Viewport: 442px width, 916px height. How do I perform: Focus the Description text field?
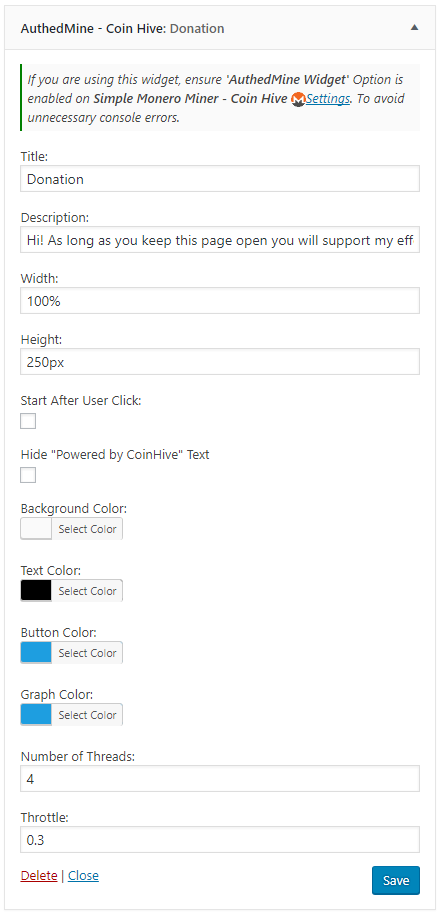pos(220,240)
